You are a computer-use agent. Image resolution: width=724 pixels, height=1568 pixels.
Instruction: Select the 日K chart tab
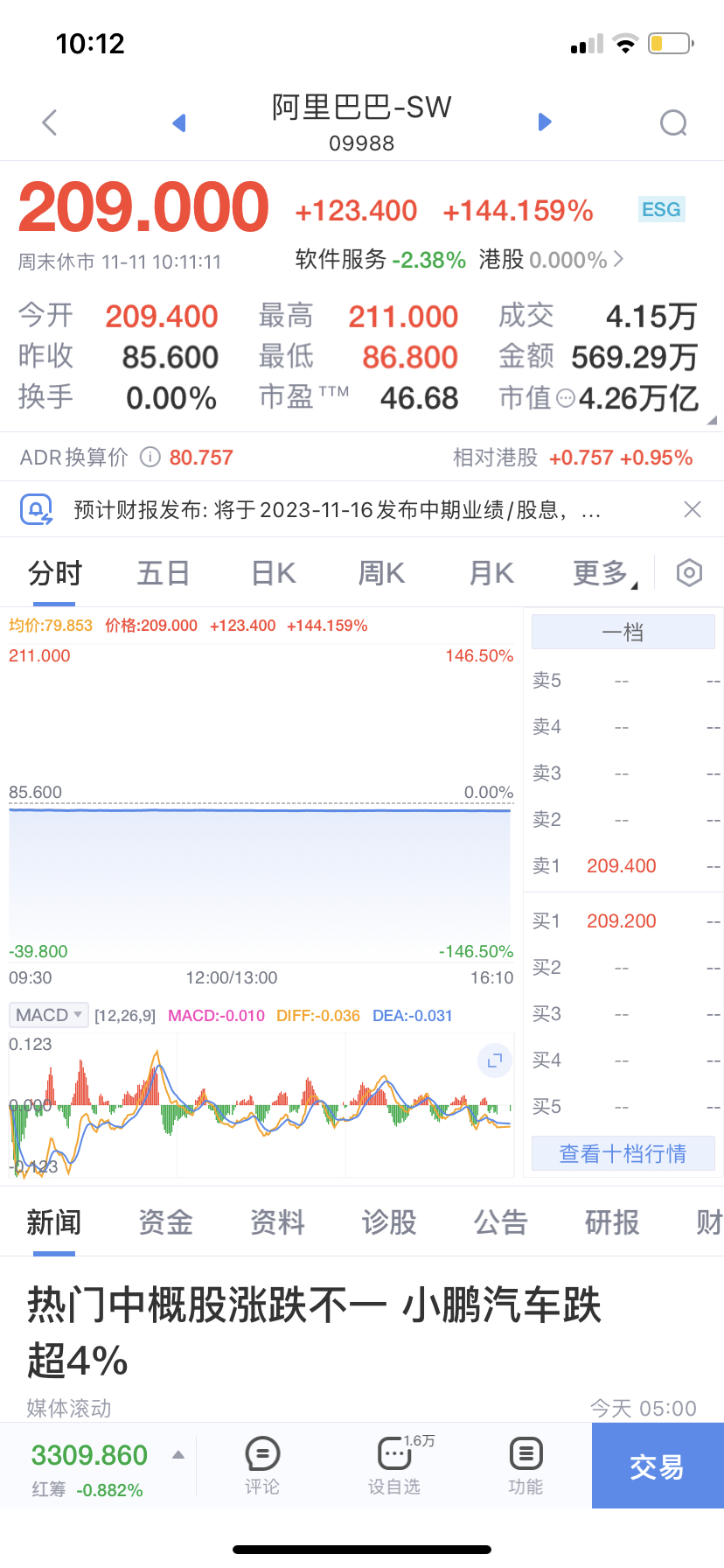pos(274,574)
